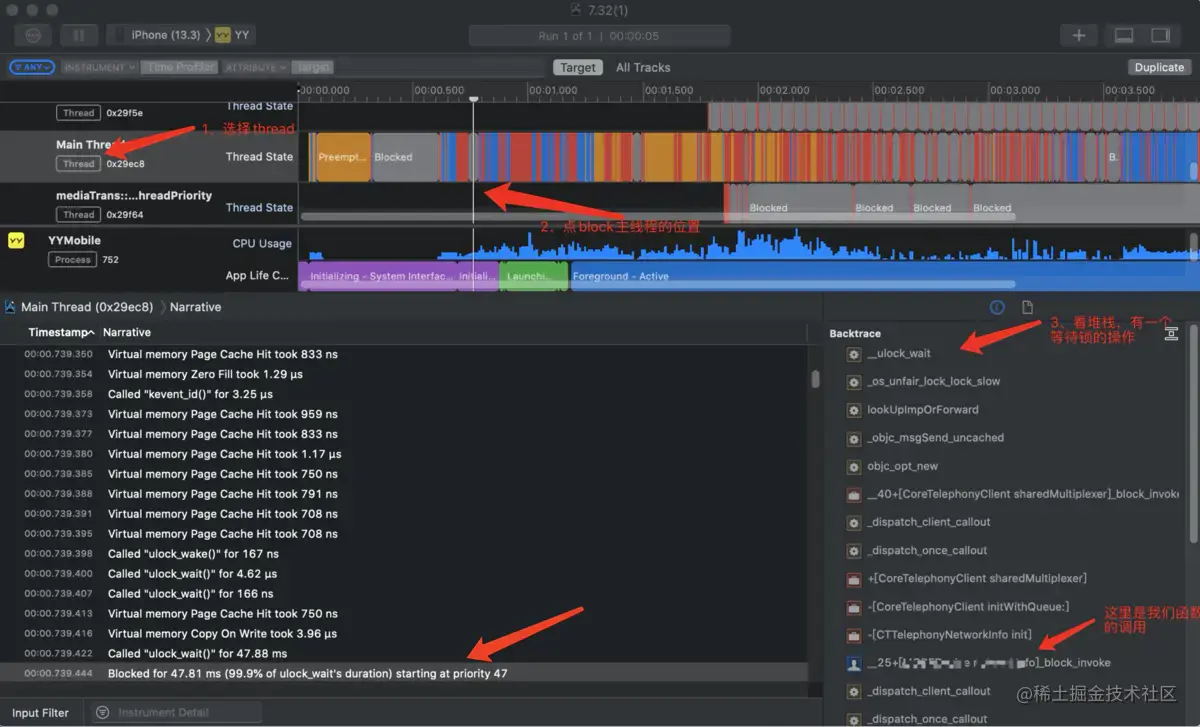This screenshot has height=727, width=1200.
Task: Toggle the Backtrace frame compression icon
Action: click(1172, 333)
